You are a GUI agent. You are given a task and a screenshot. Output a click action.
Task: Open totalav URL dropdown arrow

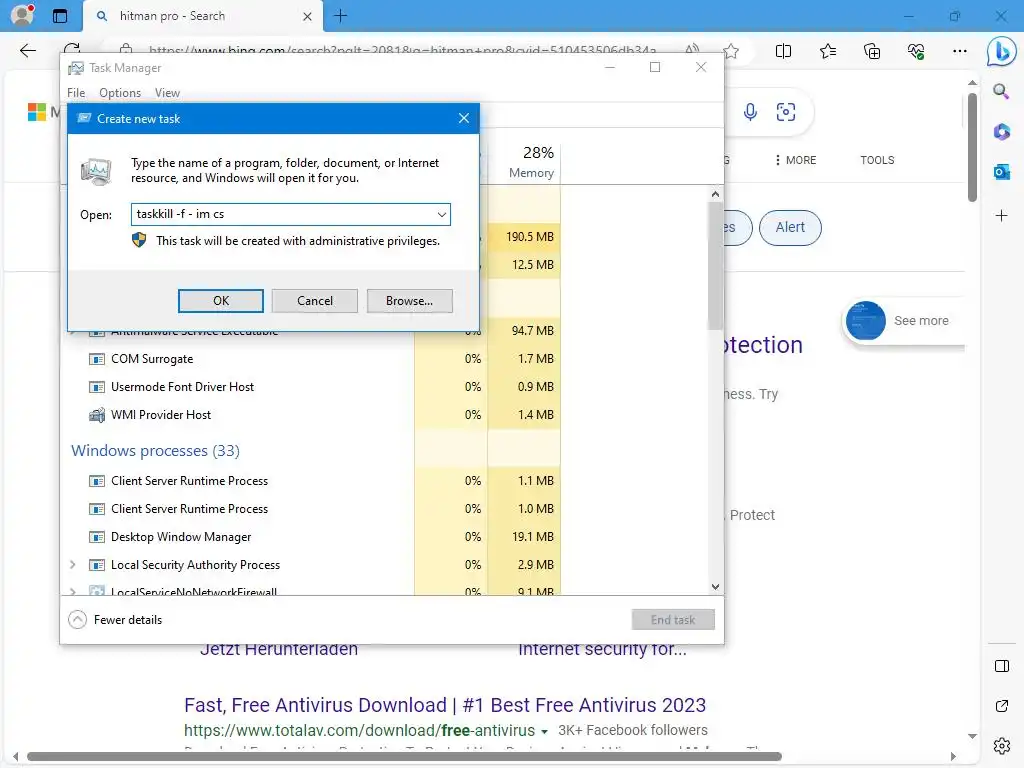click(x=544, y=731)
